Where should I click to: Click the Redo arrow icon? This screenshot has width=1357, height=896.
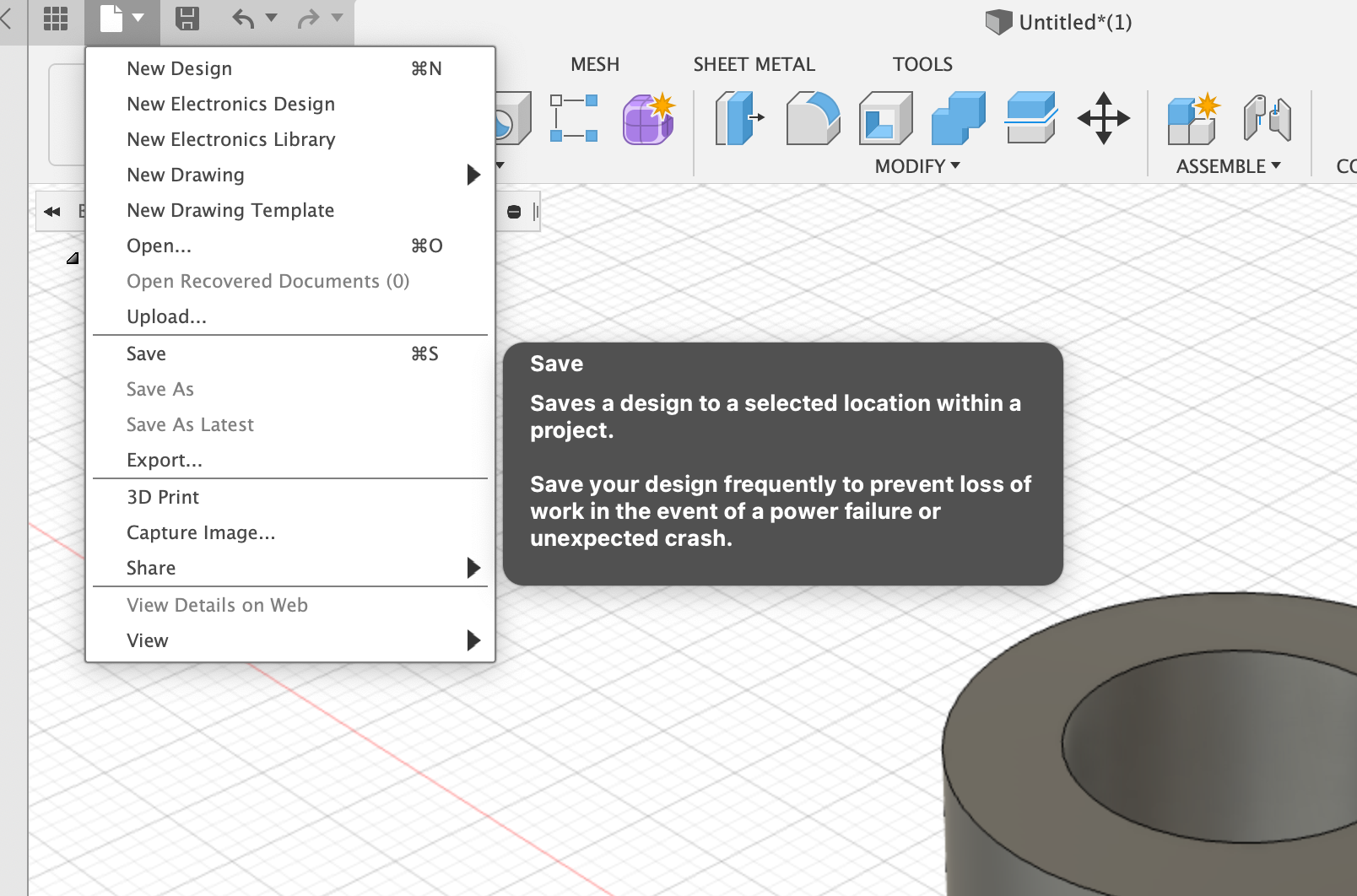(309, 19)
